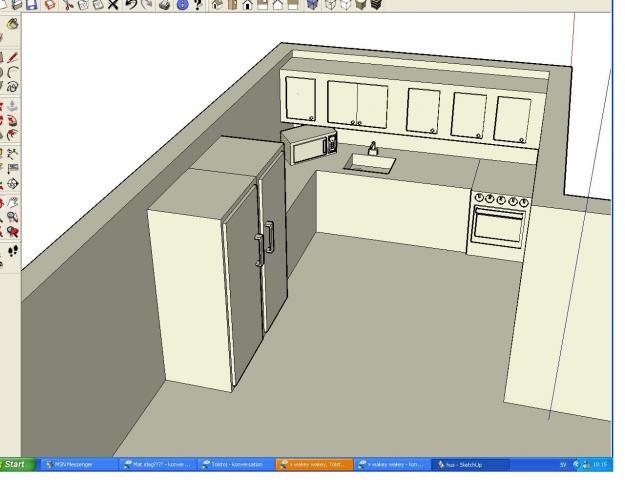Switch to MSN Messenger taskbar window
The width and height of the screenshot is (625, 500).
tap(75, 492)
